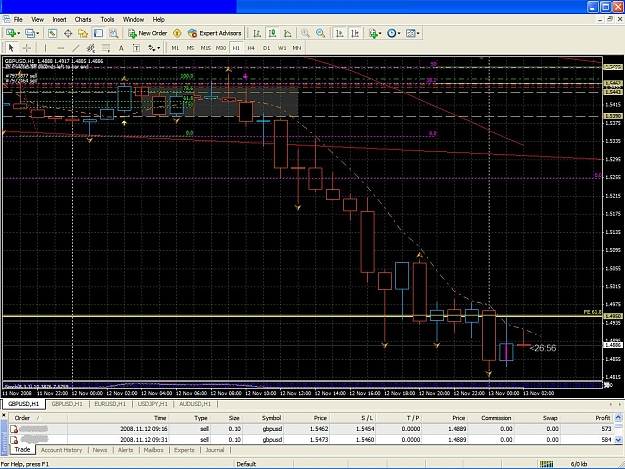The image size is (625, 469).
Task: Switch to the AUDUSD,H1 chart tab
Action: click(x=195, y=404)
